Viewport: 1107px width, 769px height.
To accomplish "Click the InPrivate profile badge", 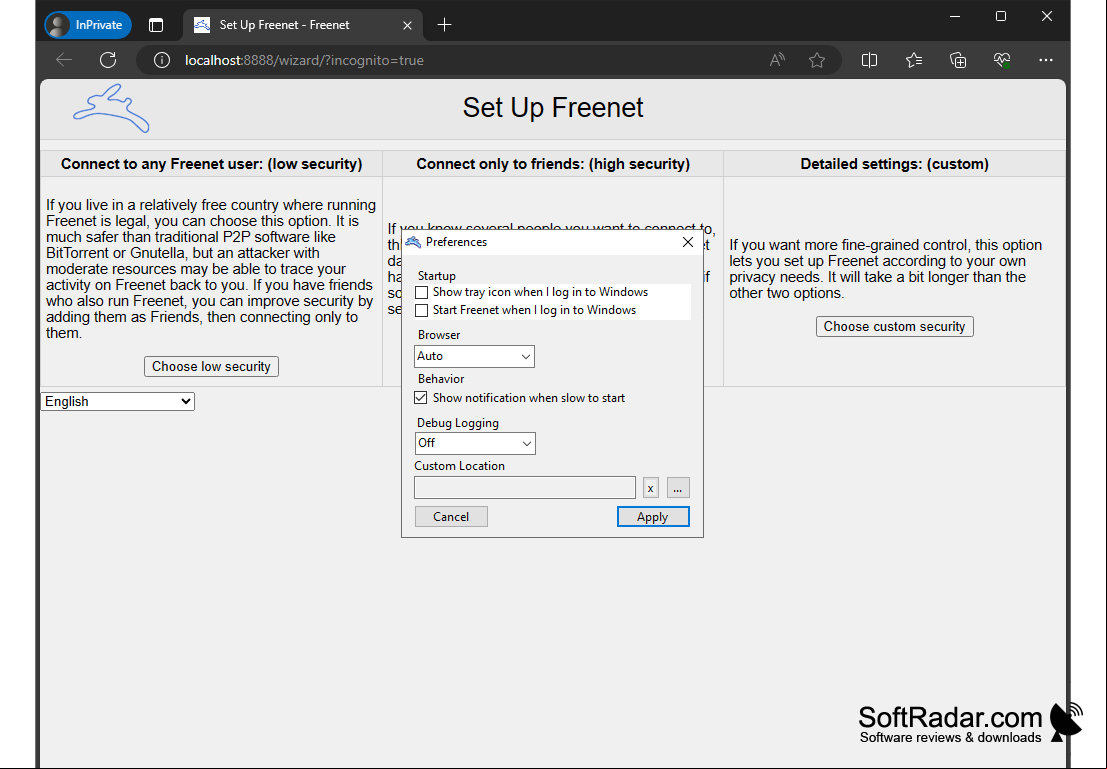I will point(88,25).
